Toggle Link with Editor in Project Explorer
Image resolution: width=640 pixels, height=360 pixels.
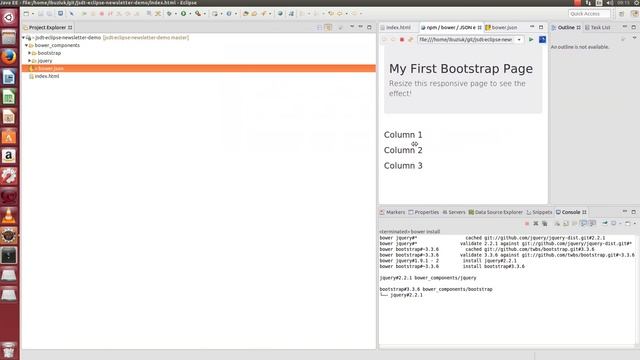(328, 27)
